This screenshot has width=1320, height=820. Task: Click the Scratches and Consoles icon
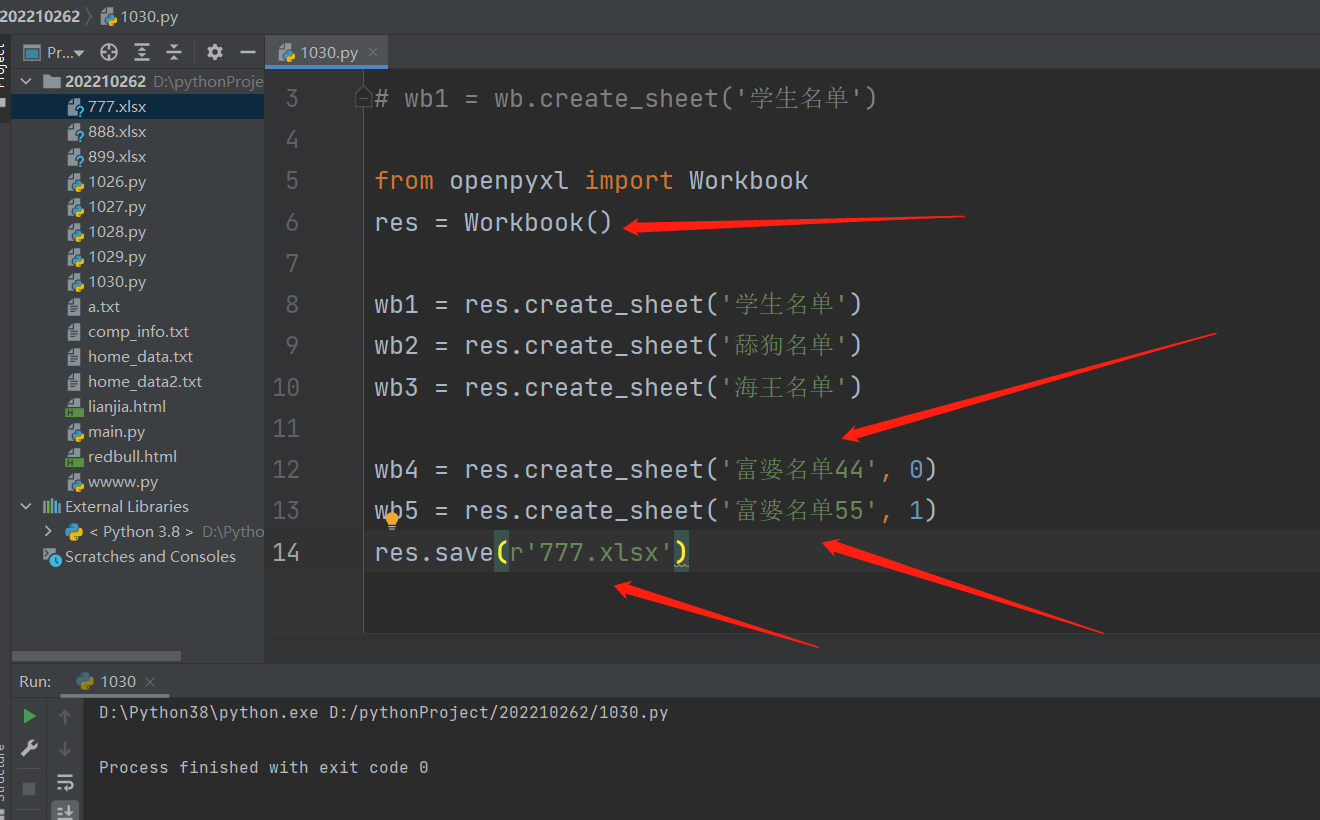(52, 556)
